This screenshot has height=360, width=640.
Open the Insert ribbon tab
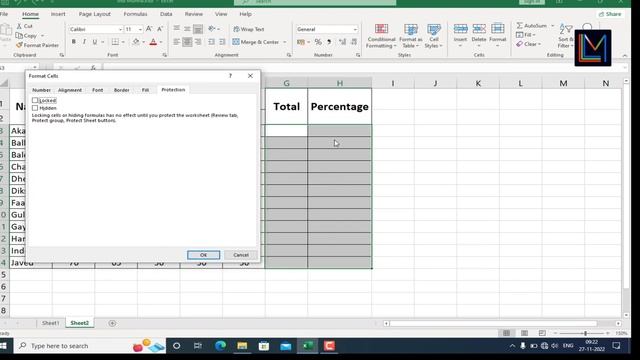tap(58, 14)
